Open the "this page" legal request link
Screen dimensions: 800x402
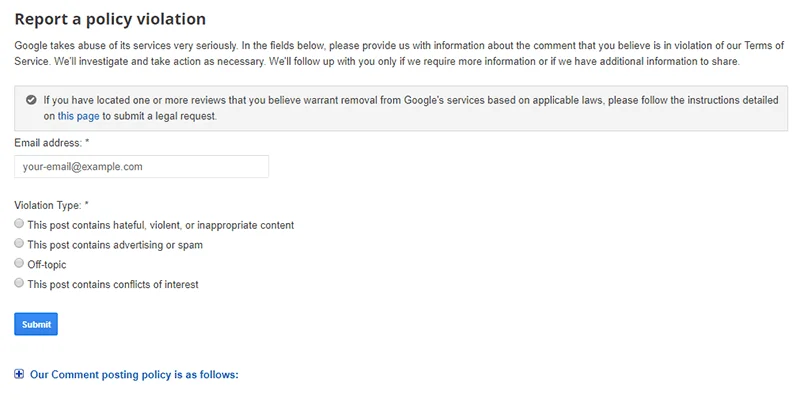79,116
